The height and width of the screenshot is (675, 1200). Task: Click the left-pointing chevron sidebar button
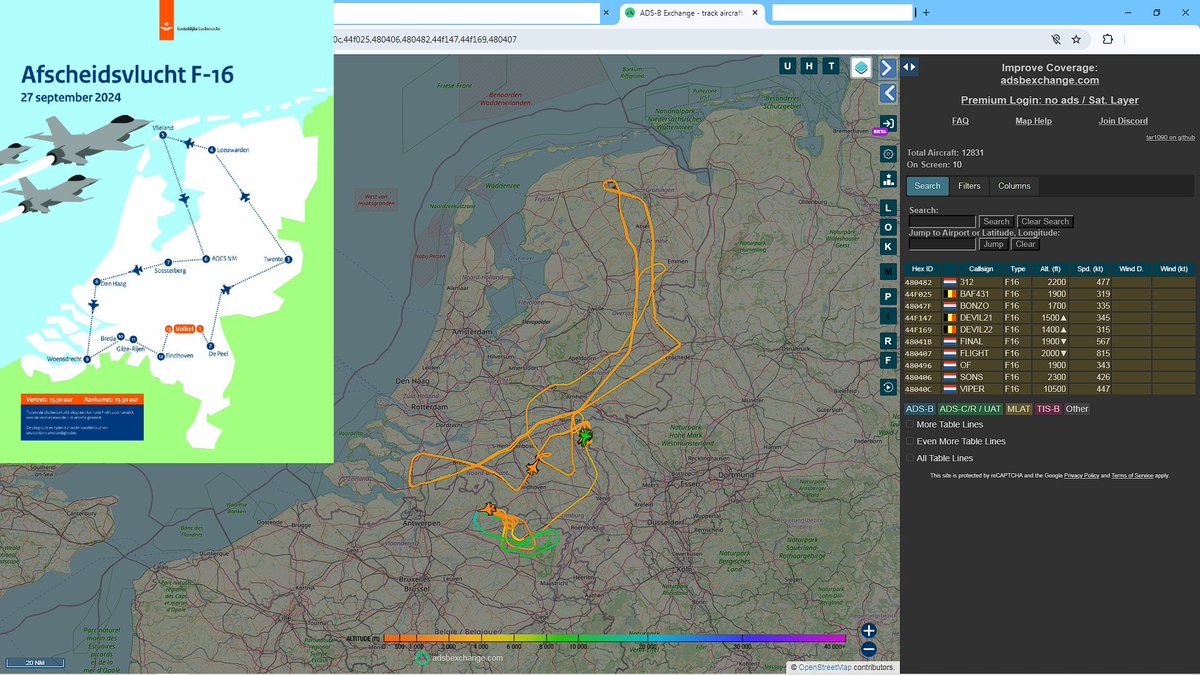[x=888, y=94]
